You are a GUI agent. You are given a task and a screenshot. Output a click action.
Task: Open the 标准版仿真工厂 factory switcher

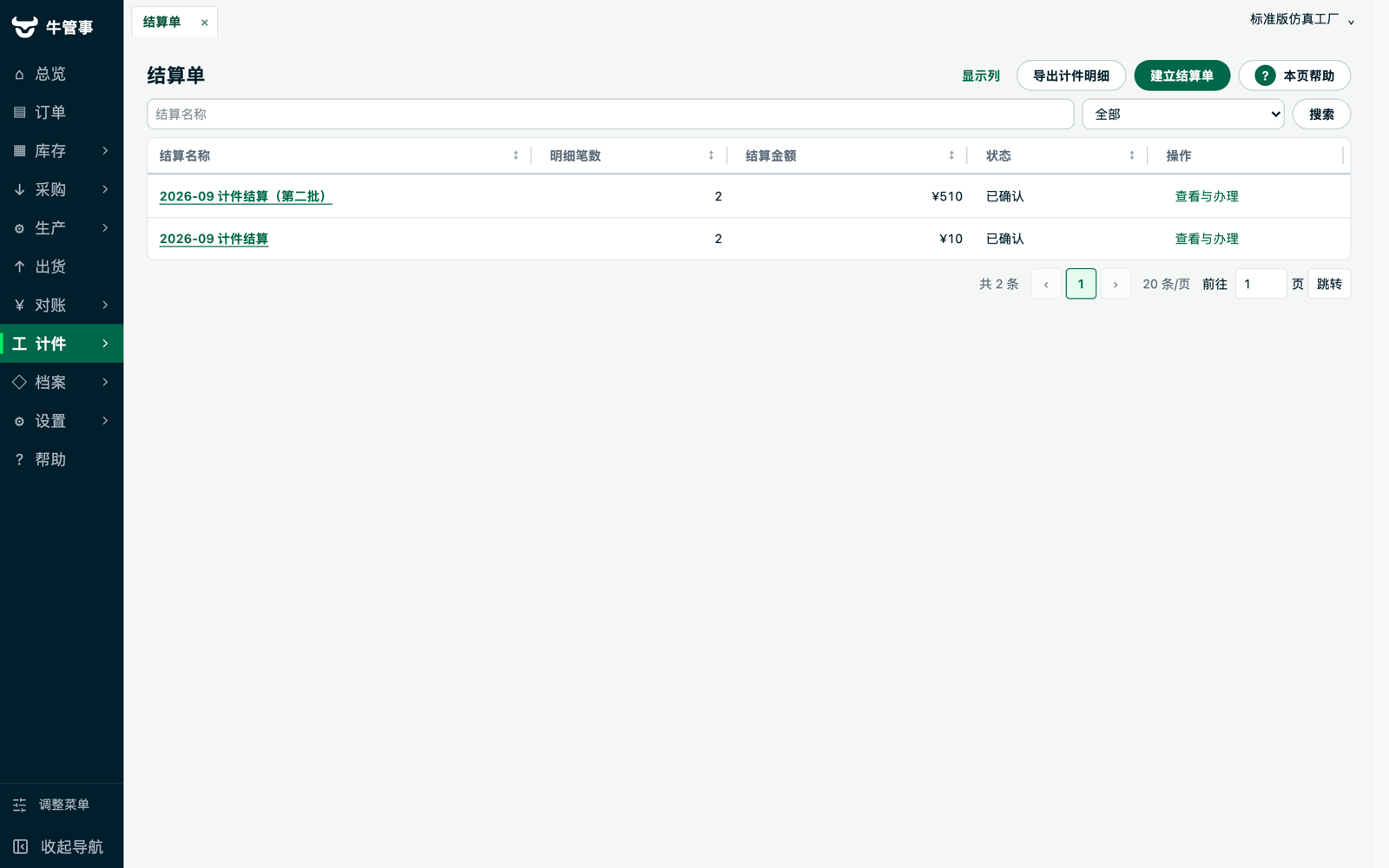pos(1301,19)
